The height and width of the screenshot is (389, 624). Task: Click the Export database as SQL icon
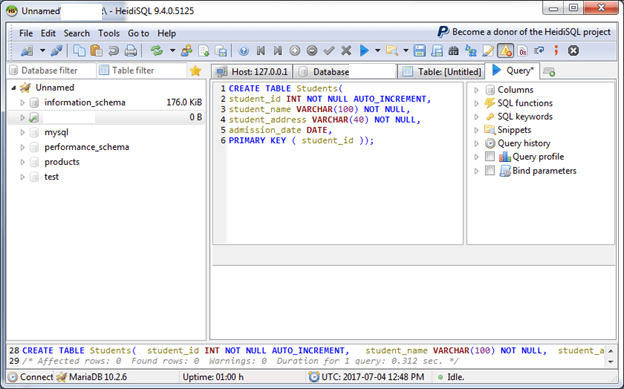coord(221,51)
